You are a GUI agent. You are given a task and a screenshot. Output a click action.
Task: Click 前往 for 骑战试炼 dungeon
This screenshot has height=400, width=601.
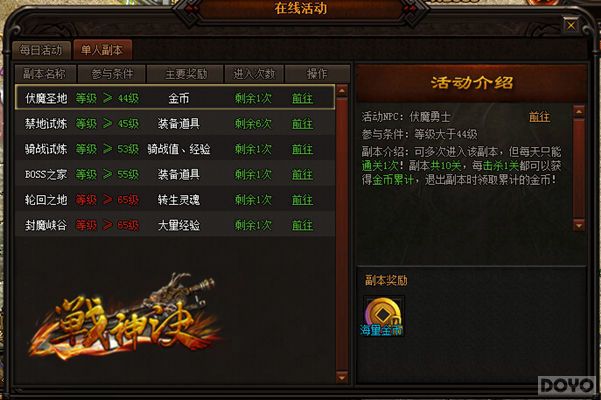click(302, 149)
